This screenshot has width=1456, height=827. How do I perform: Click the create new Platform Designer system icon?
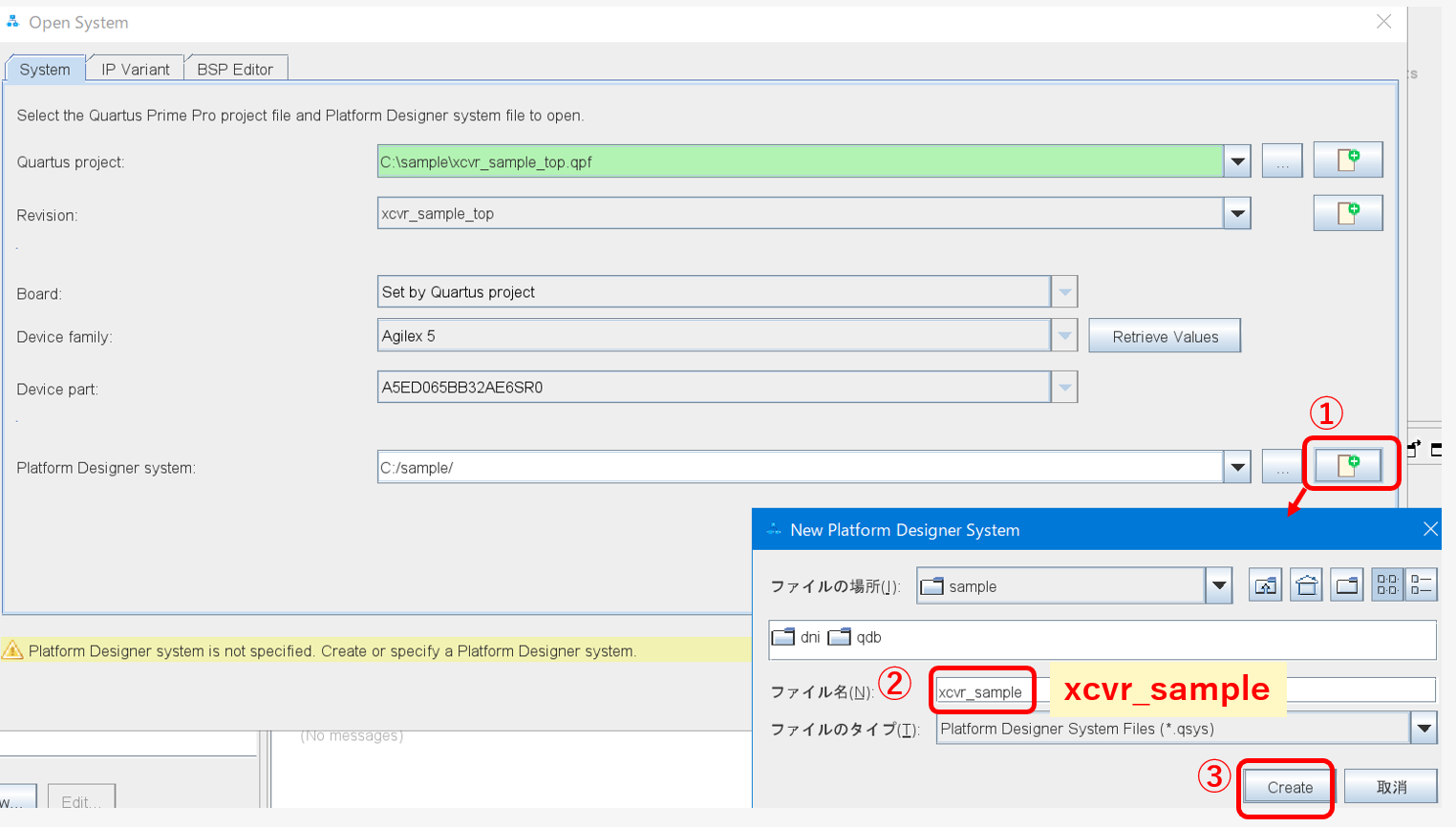coord(1347,466)
